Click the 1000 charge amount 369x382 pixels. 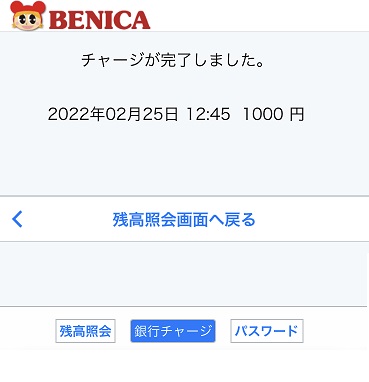click(263, 114)
